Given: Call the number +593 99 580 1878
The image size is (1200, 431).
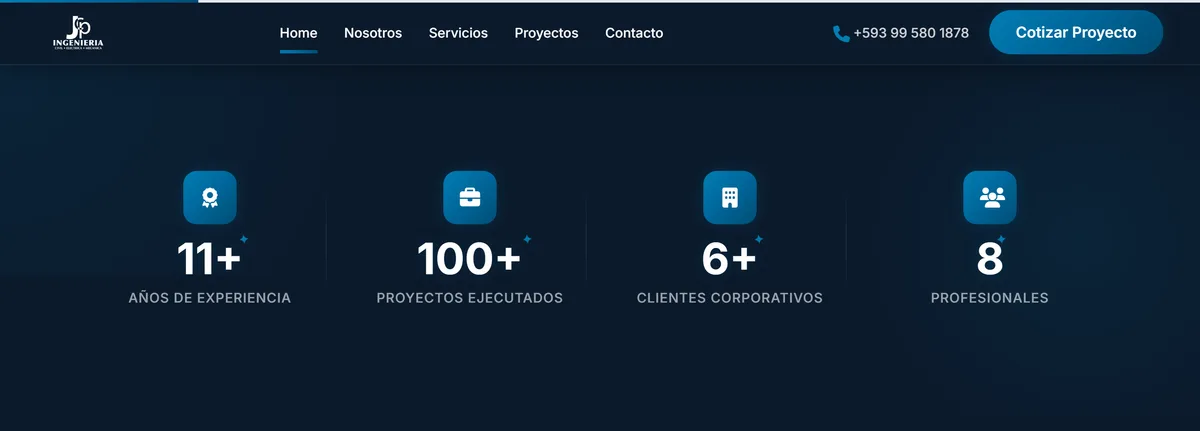Looking at the screenshot, I should 911,33.
